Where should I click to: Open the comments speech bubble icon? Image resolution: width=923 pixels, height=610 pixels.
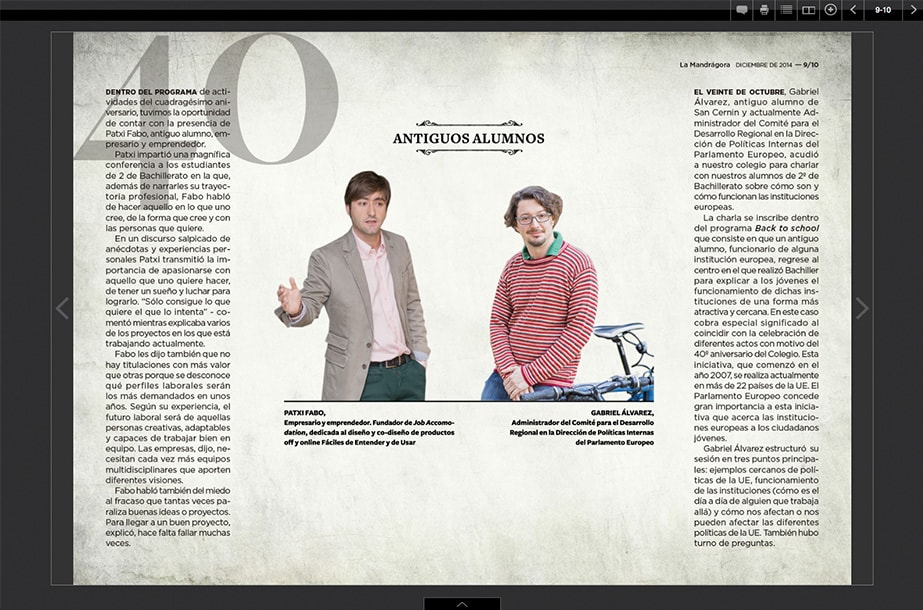click(x=742, y=10)
